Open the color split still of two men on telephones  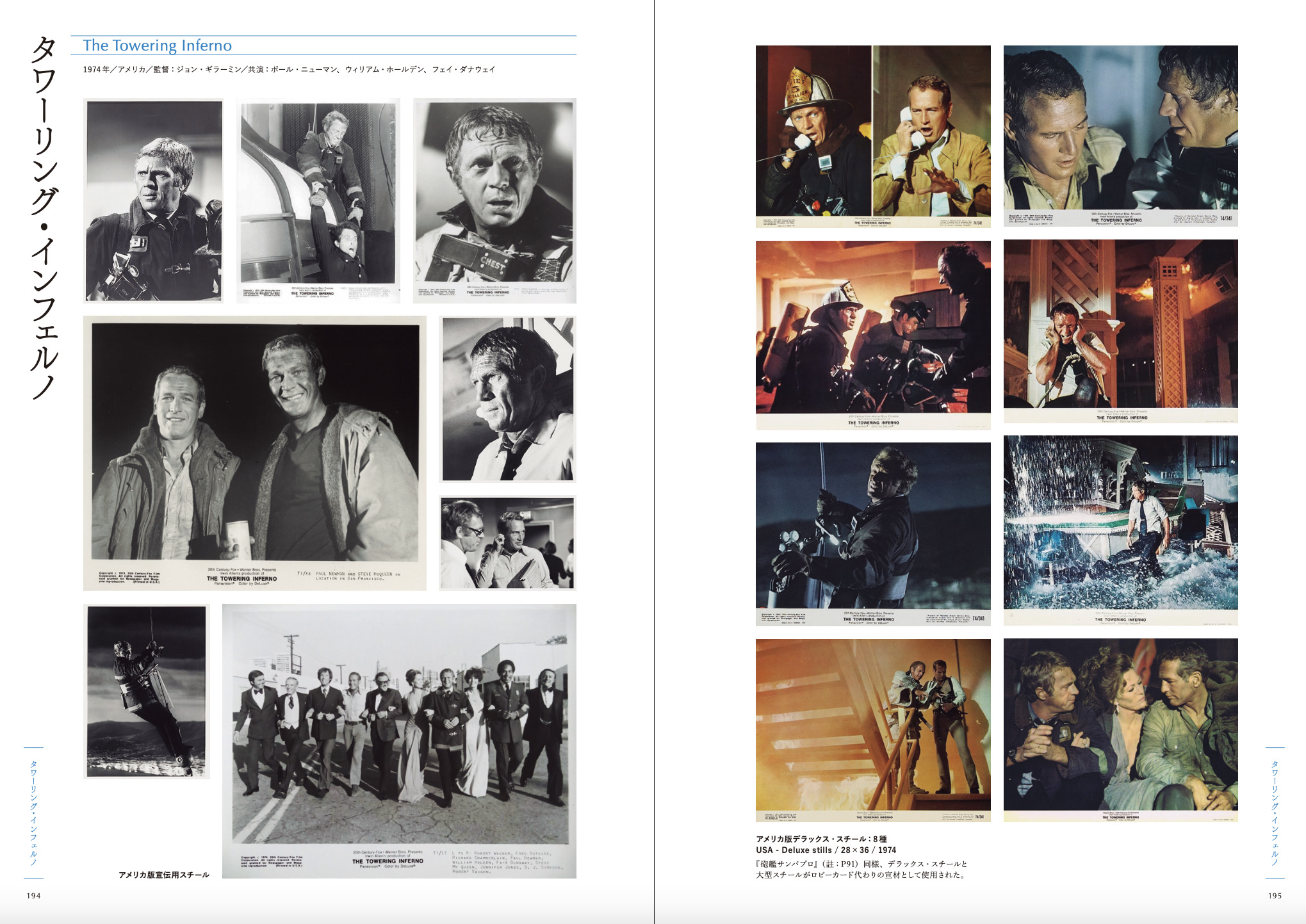point(873,136)
